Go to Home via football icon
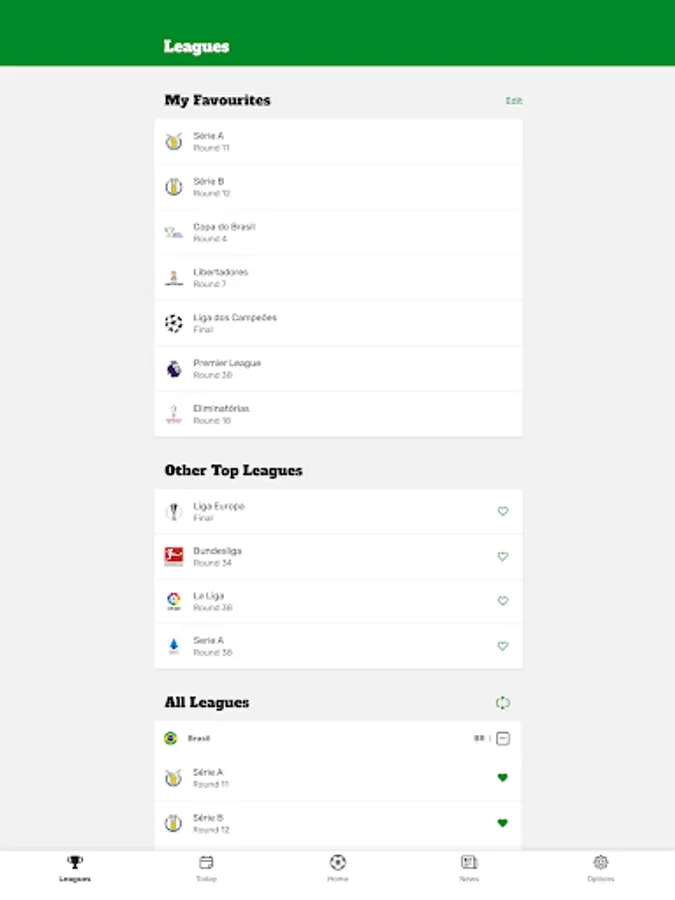Viewport: 675px width, 900px height. tap(338, 862)
